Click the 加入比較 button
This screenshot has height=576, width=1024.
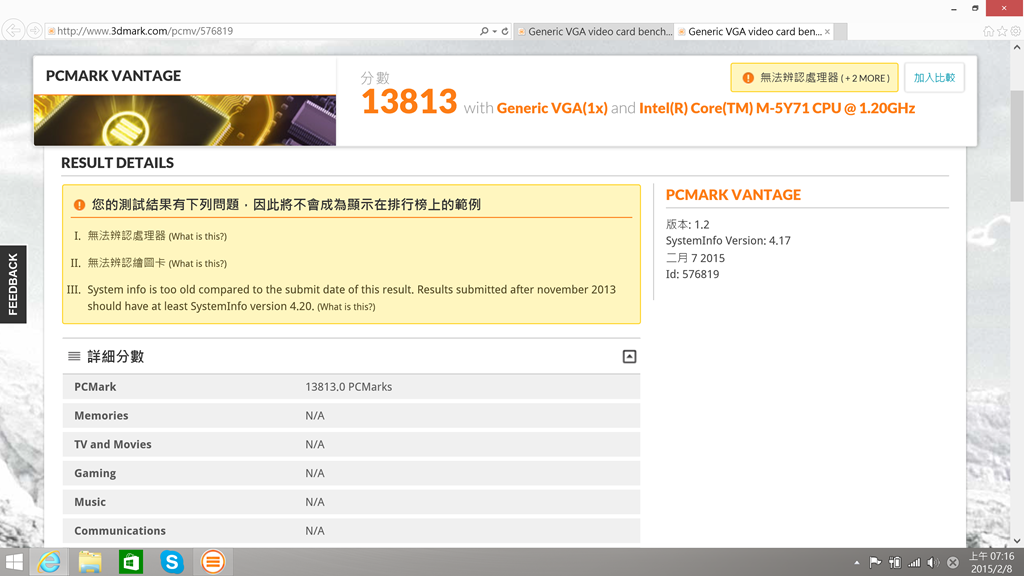tap(934, 78)
